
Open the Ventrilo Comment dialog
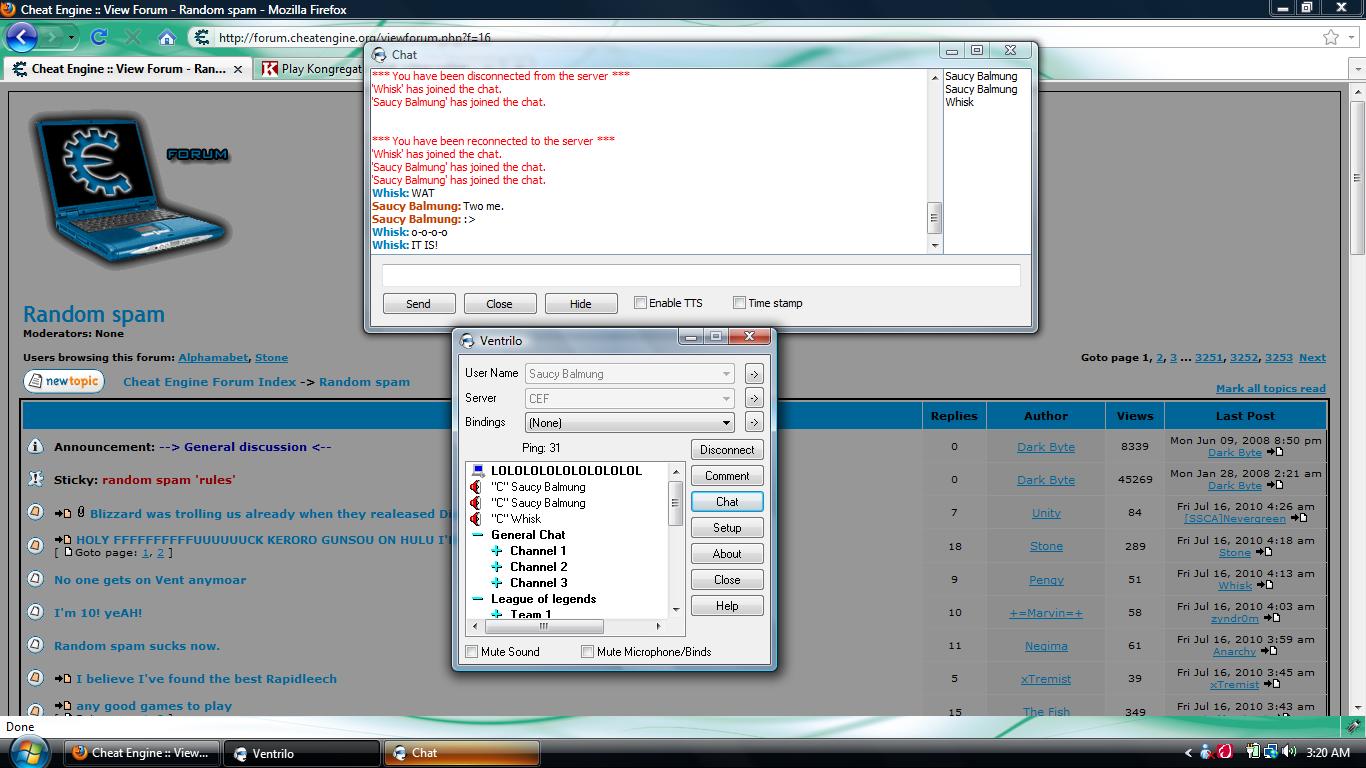727,476
